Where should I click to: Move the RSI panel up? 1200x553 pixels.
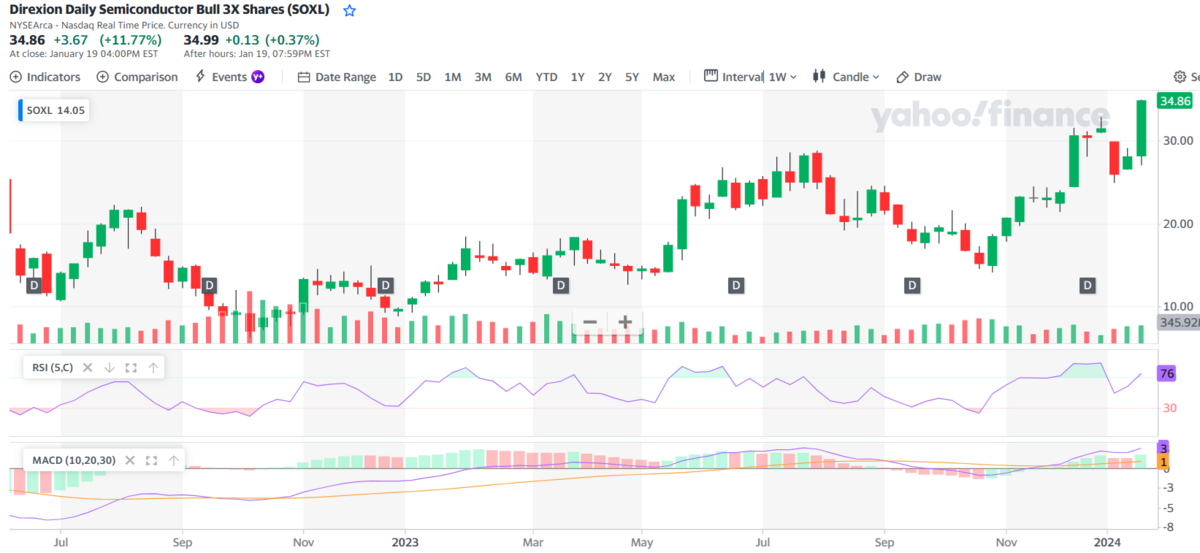coord(153,367)
